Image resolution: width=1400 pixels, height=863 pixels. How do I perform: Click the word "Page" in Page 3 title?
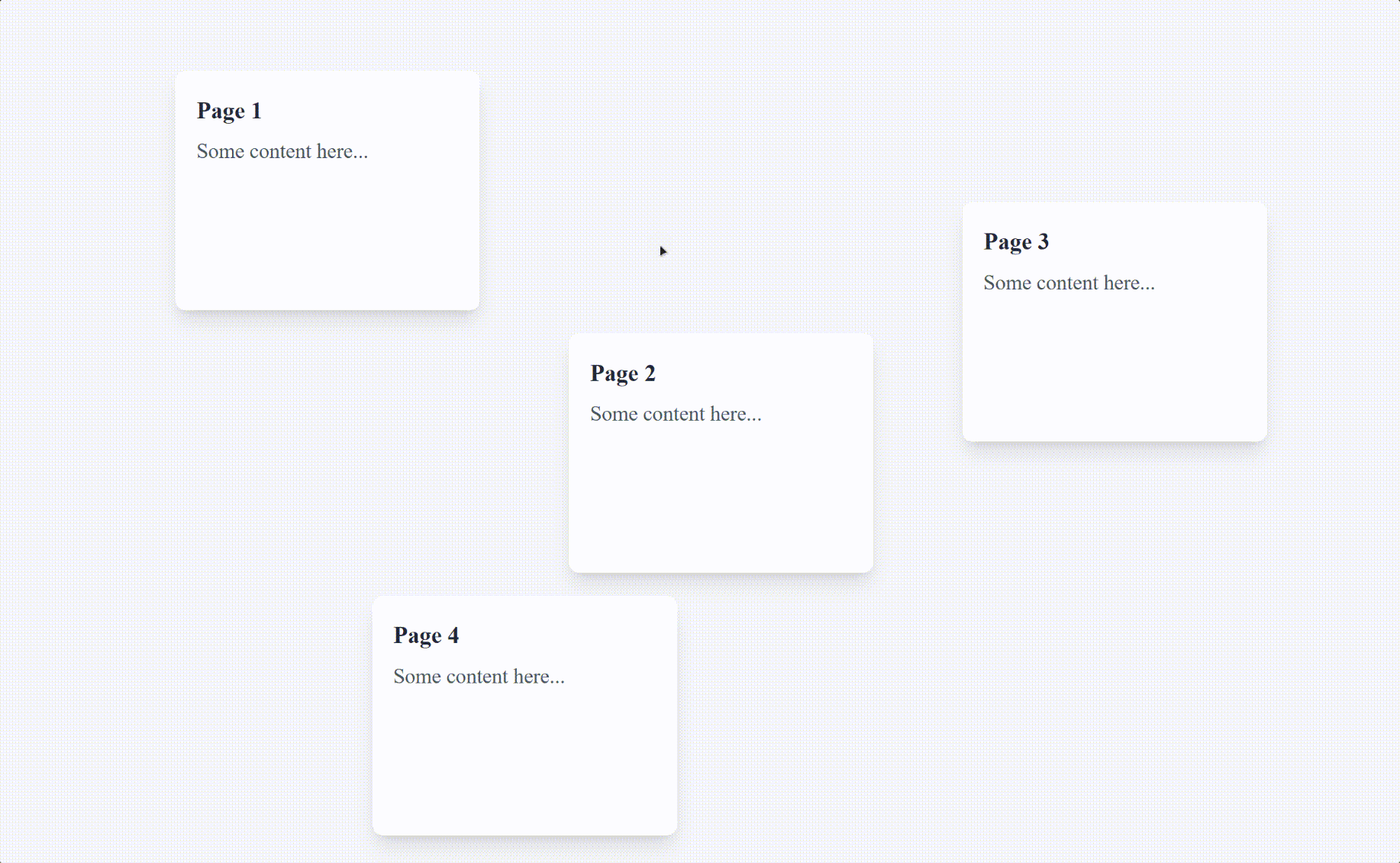tap(1008, 243)
